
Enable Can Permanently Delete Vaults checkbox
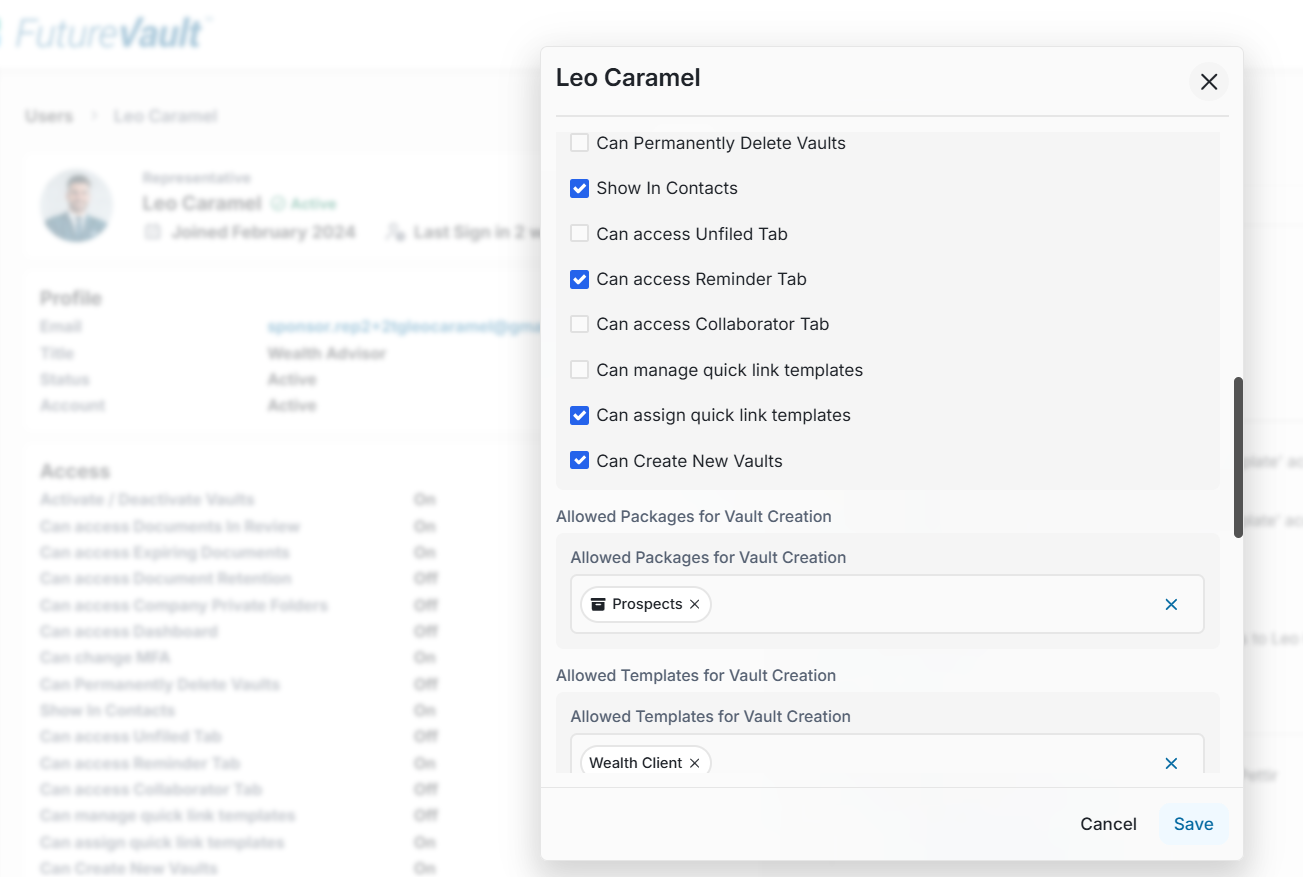point(579,143)
